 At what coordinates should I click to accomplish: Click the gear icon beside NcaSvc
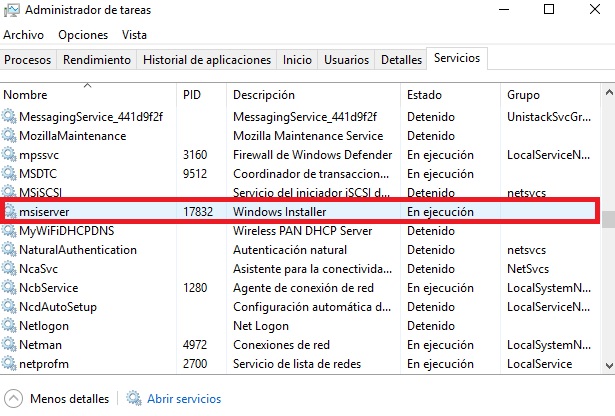tap(9, 269)
